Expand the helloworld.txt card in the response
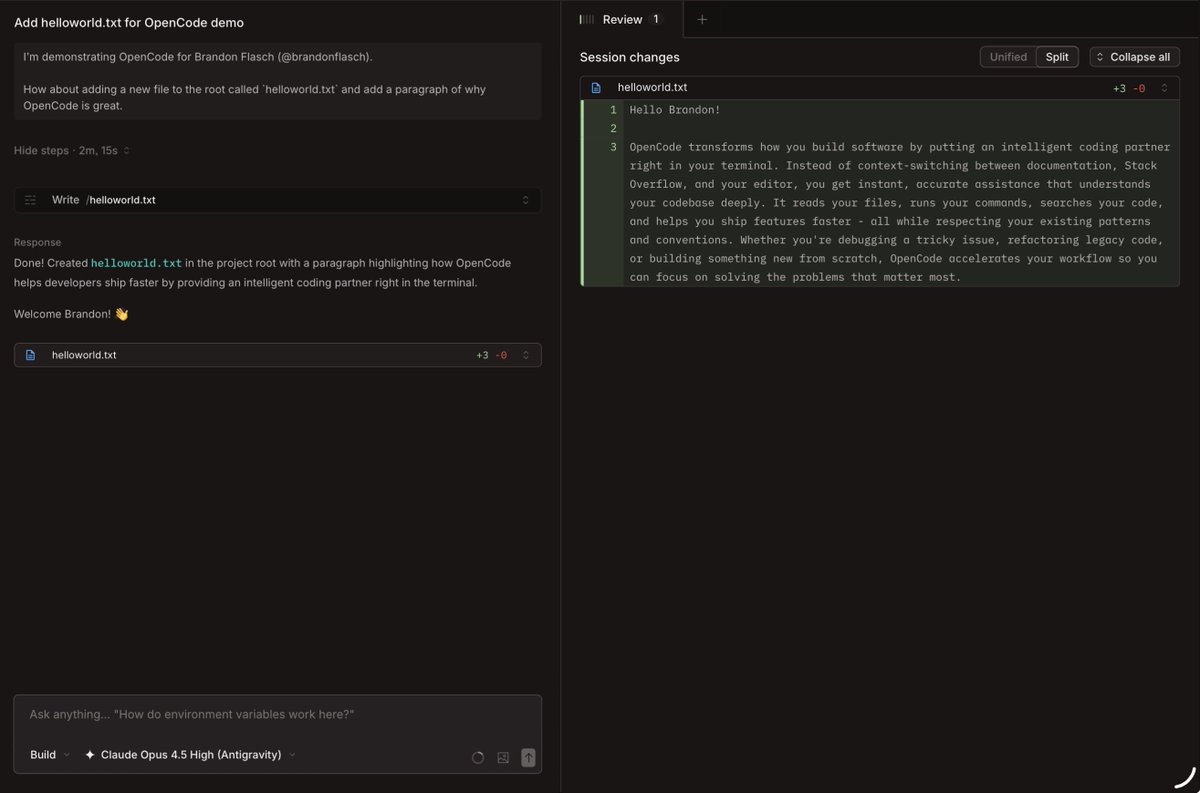Image resolution: width=1200 pixels, height=793 pixels. pyautogui.click(x=277, y=355)
